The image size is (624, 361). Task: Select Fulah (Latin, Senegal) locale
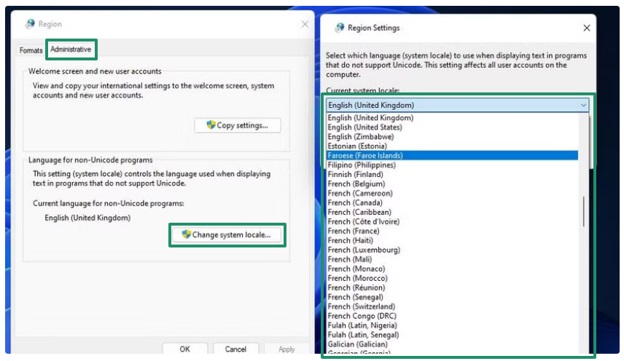pyautogui.click(x=452, y=335)
